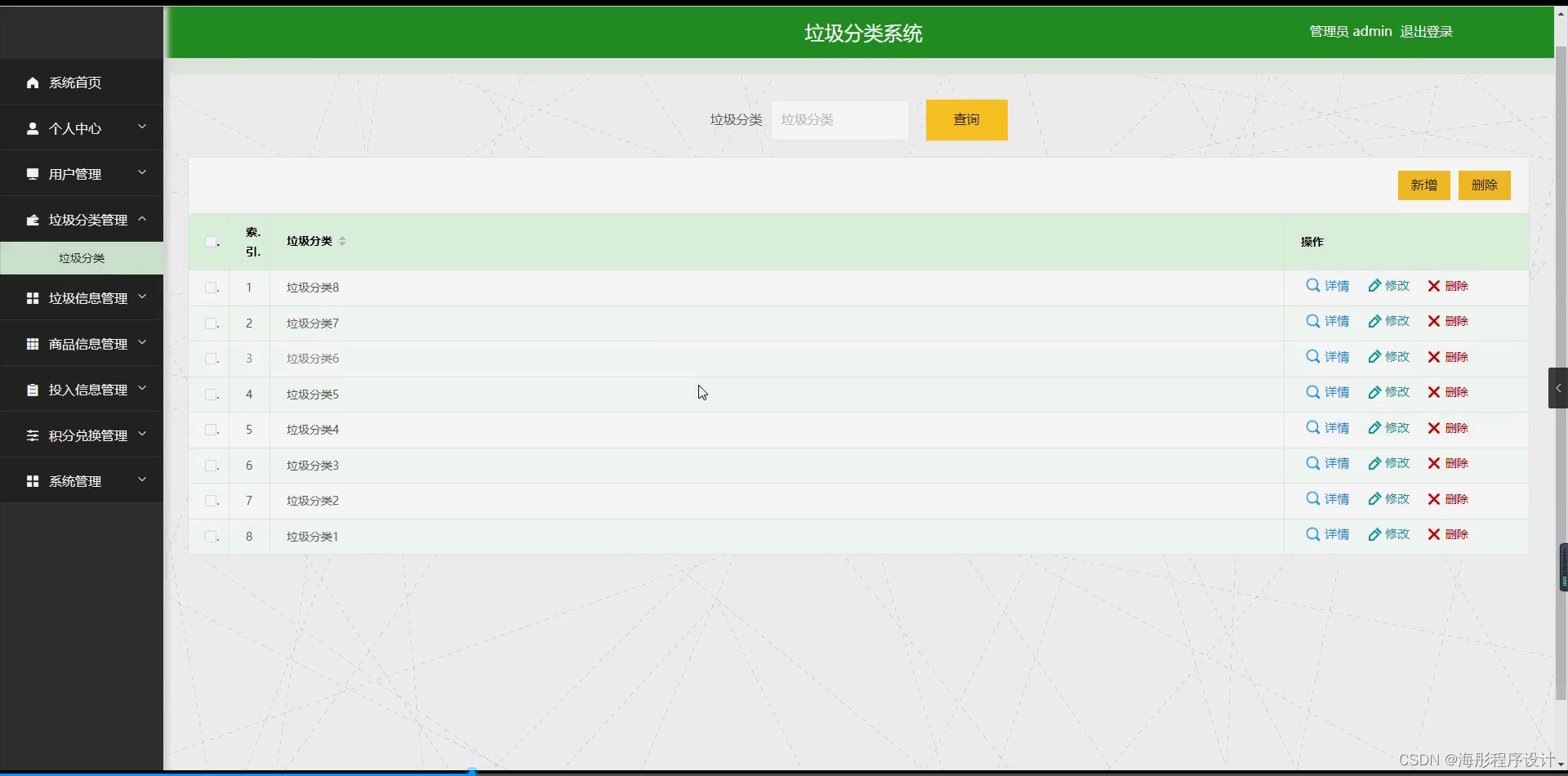
Task: Click the icon beside 垃圾分类管理
Action: coord(33,220)
